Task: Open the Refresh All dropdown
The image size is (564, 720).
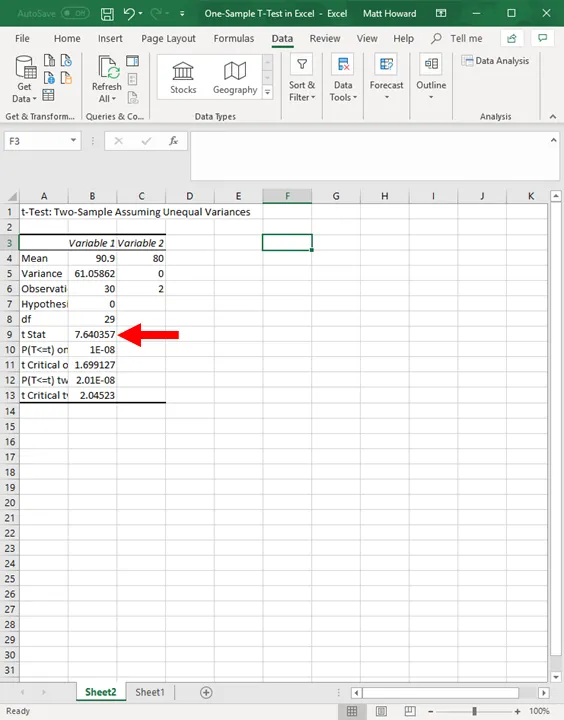Action: pos(107,79)
